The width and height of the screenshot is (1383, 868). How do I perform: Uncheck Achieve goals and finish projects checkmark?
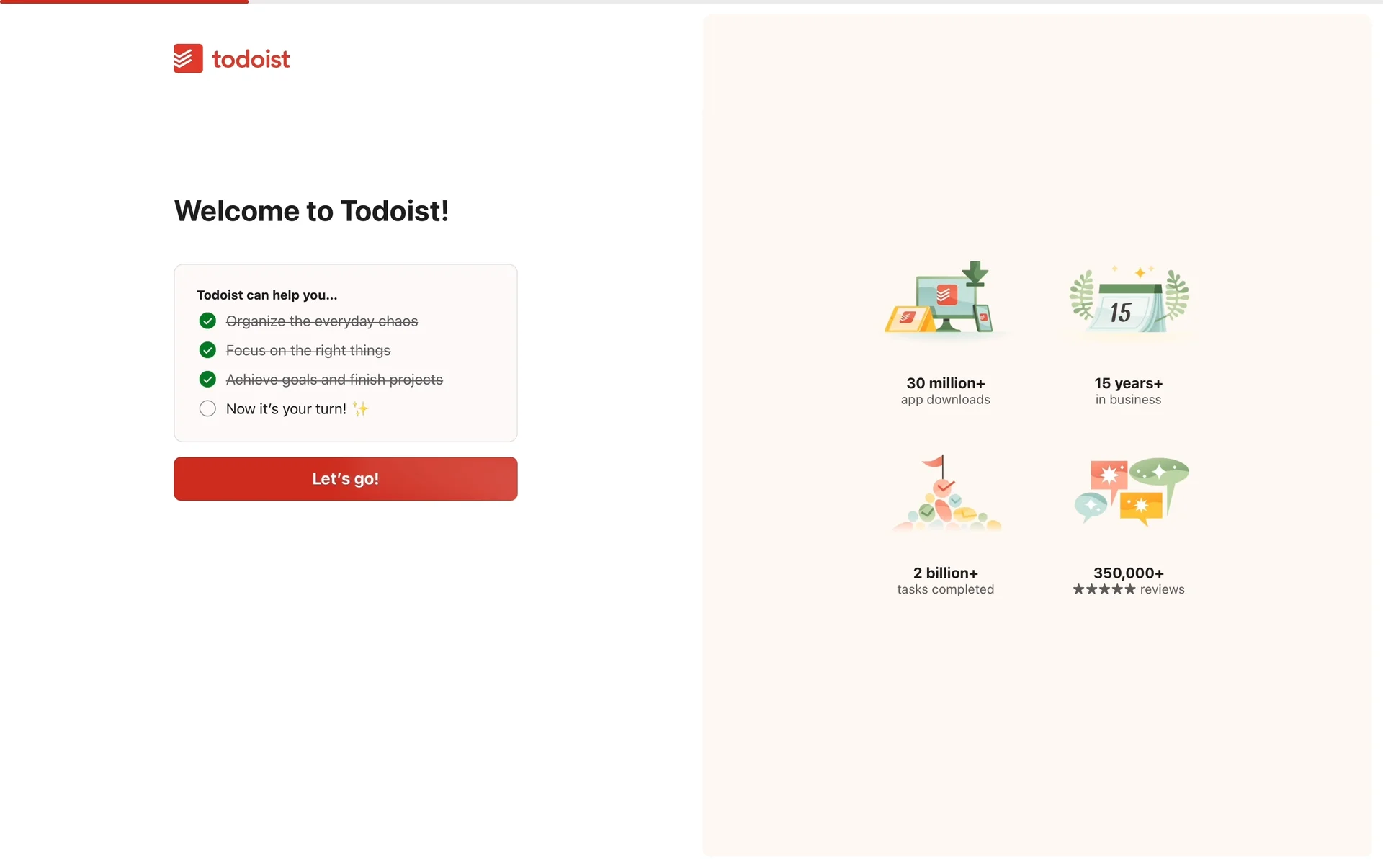(207, 379)
